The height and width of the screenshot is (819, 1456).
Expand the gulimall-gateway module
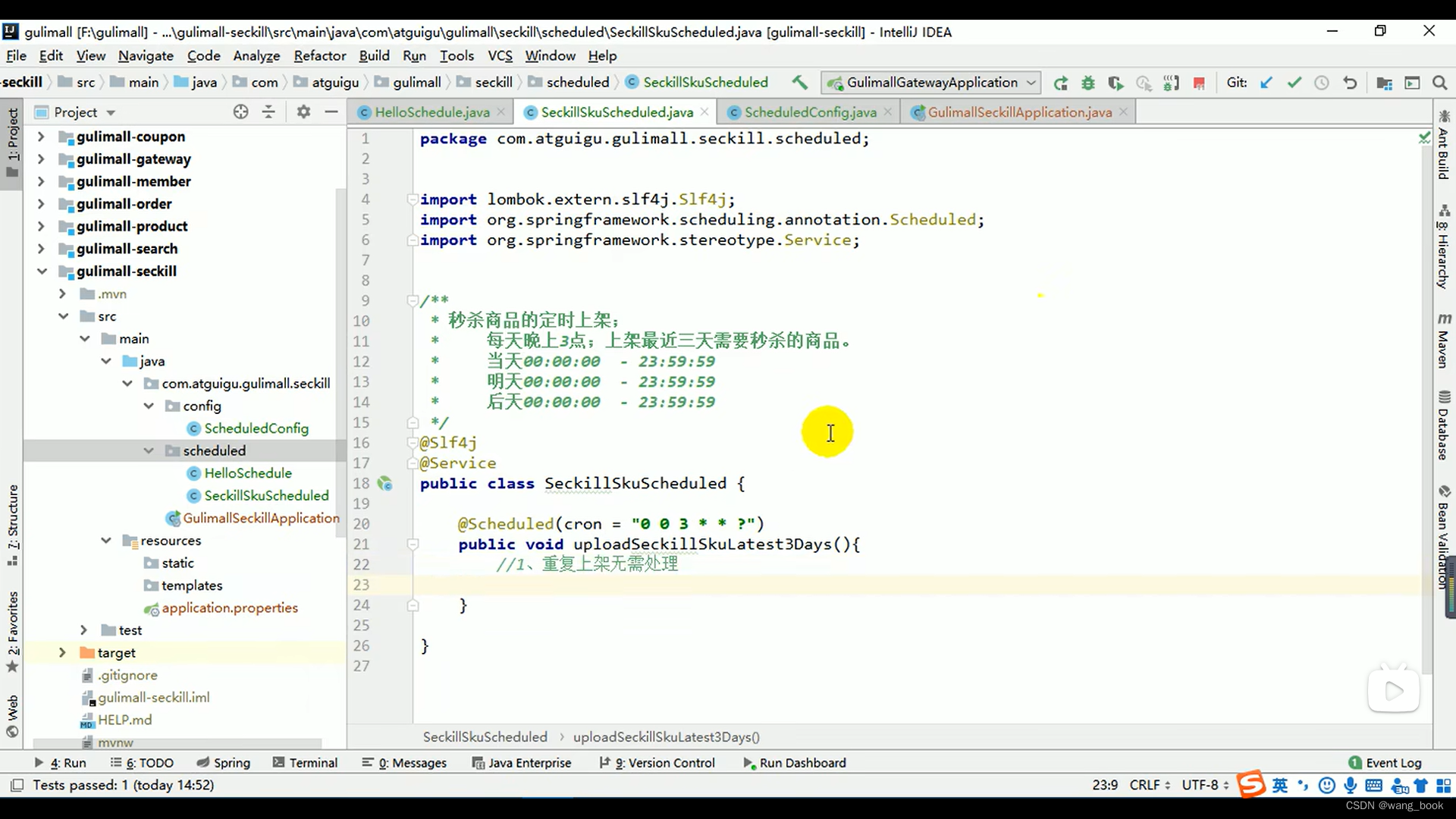[x=42, y=159]
